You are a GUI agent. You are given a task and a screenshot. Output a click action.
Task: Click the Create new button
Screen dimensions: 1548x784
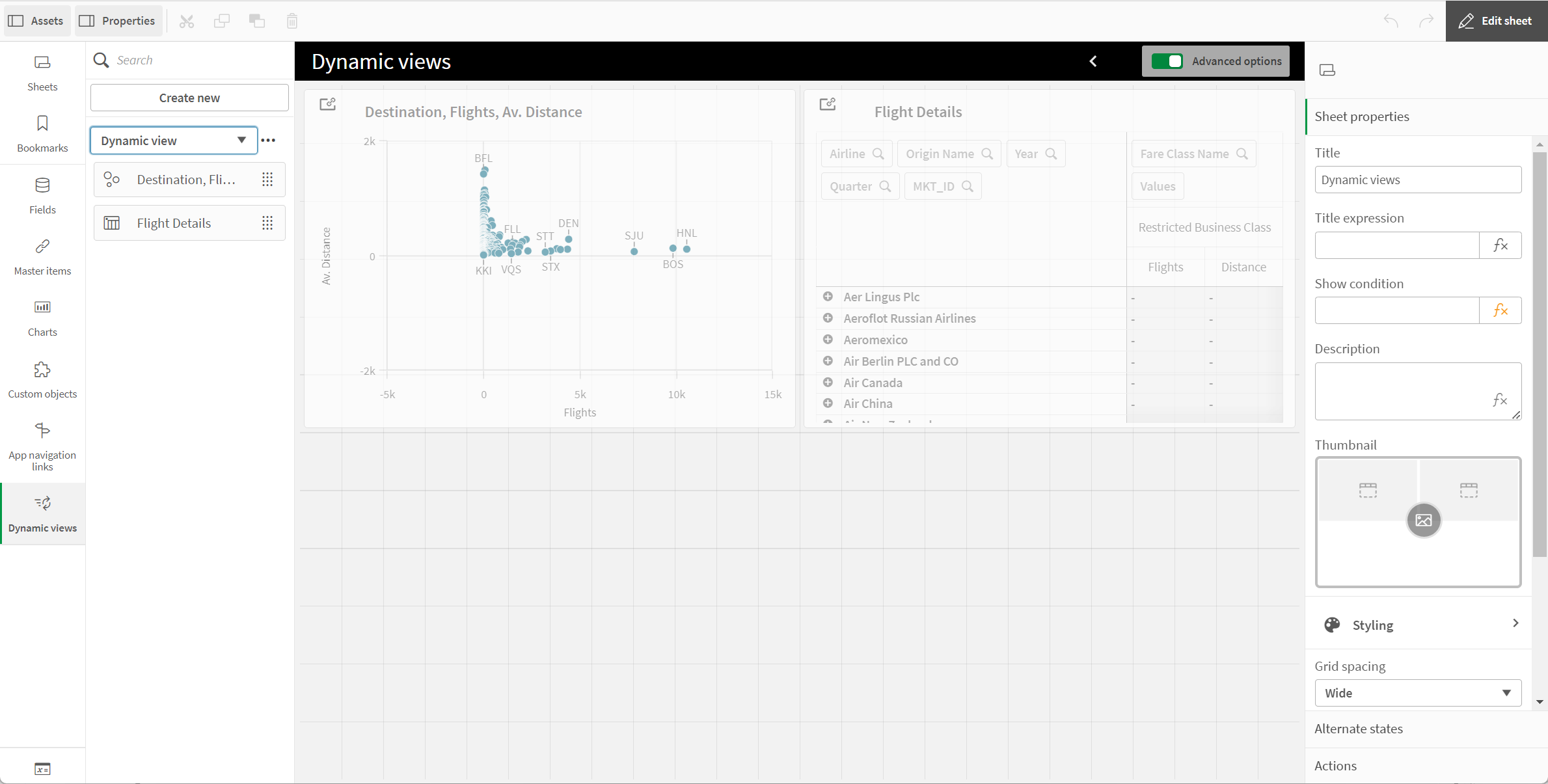189,97
